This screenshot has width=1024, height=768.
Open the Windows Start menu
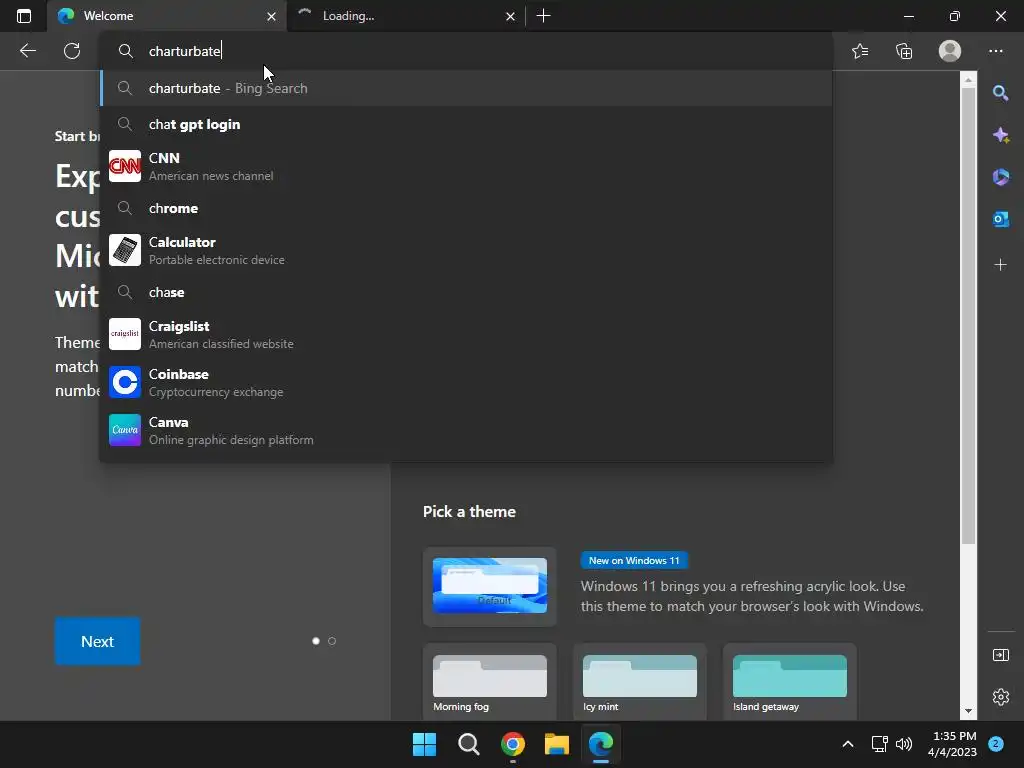point(424,744)
